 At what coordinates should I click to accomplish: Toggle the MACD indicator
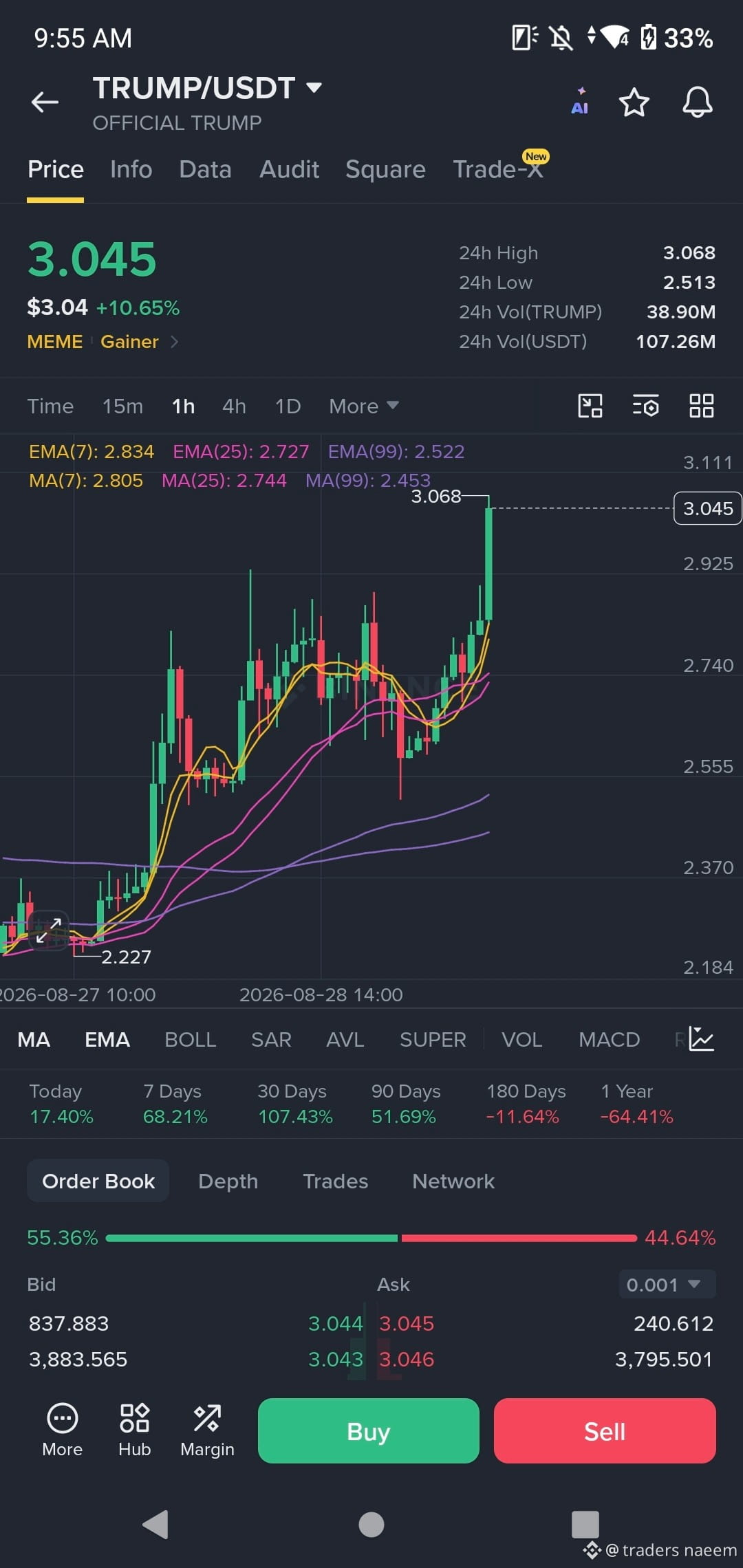click(x=609, y=1039)
